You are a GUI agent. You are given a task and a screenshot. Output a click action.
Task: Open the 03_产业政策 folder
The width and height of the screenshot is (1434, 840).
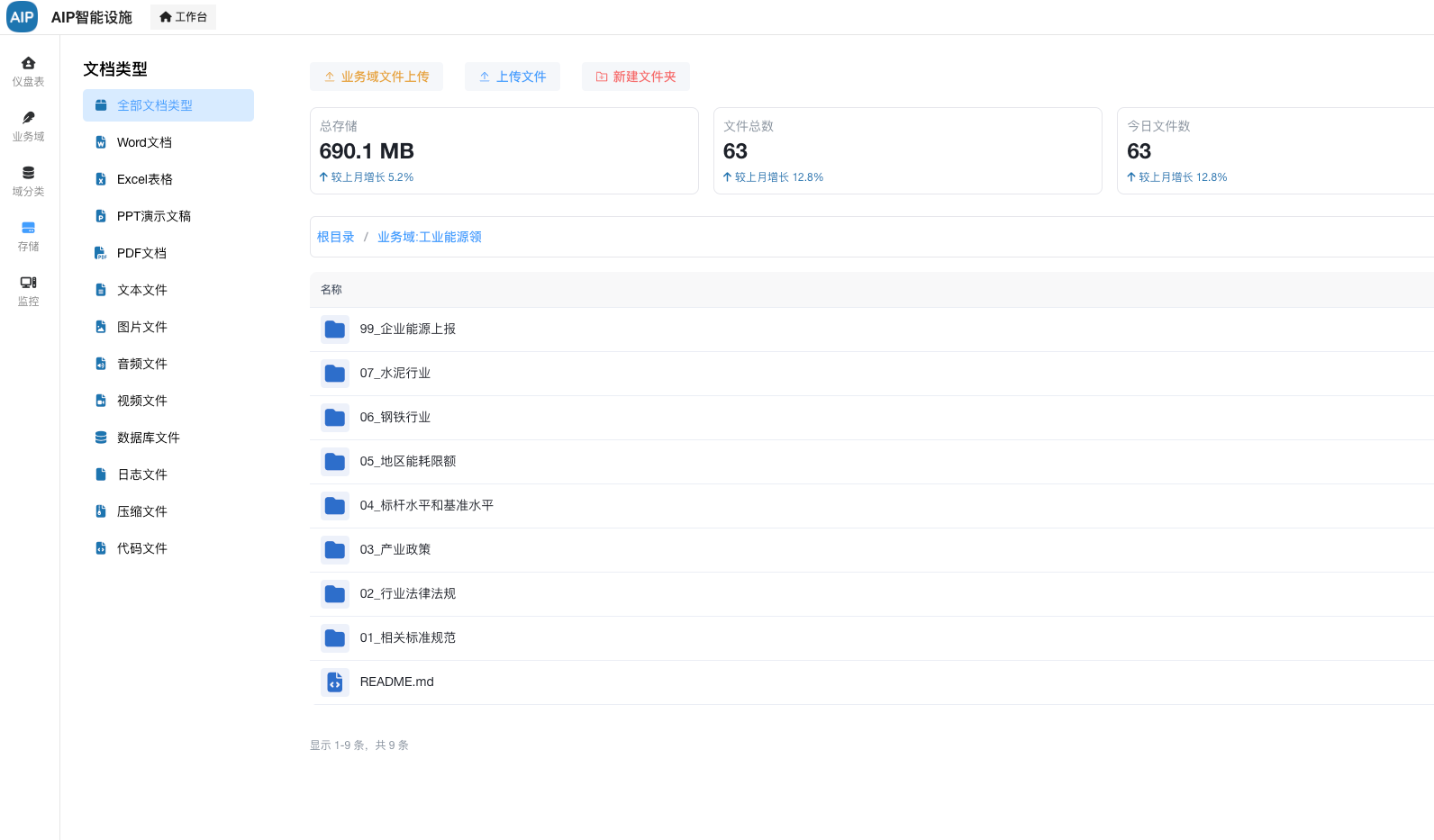pos(395,550)
